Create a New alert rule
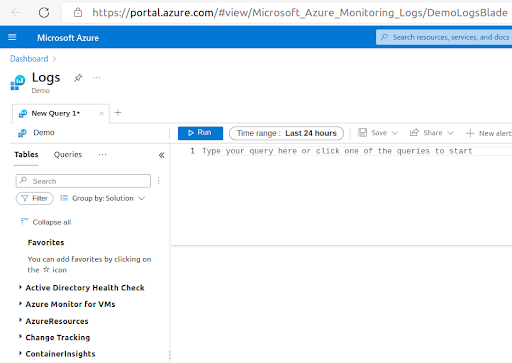This screenshot has width=512, height=363. pos(489,133)
